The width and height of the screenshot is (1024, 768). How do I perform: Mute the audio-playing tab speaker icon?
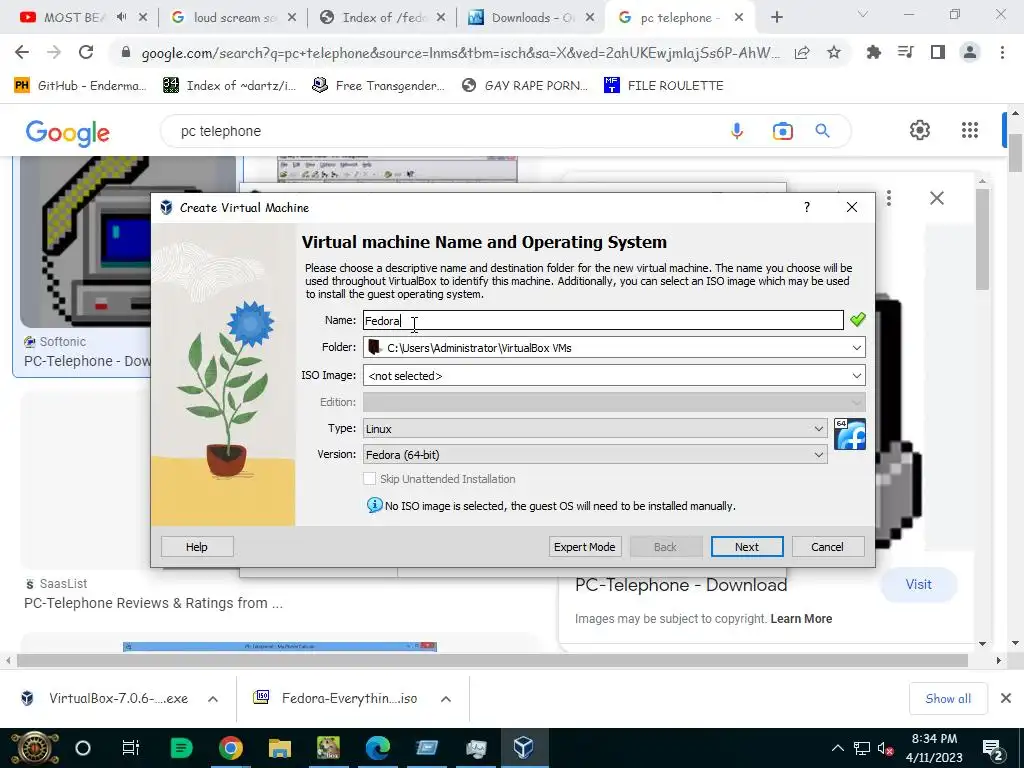pyautogui.click(x=121, y=18)
